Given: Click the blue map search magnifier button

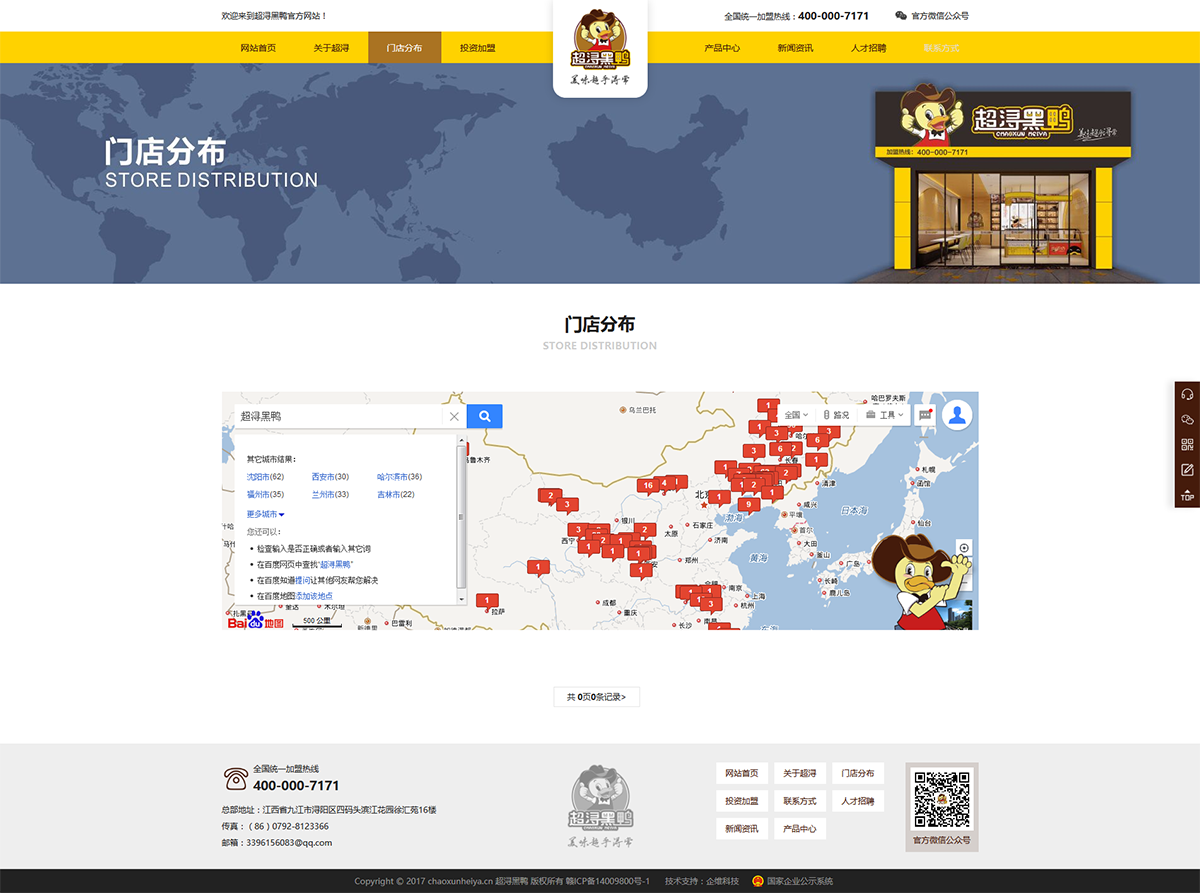Looking at the screenshot, I should [484, 416].
